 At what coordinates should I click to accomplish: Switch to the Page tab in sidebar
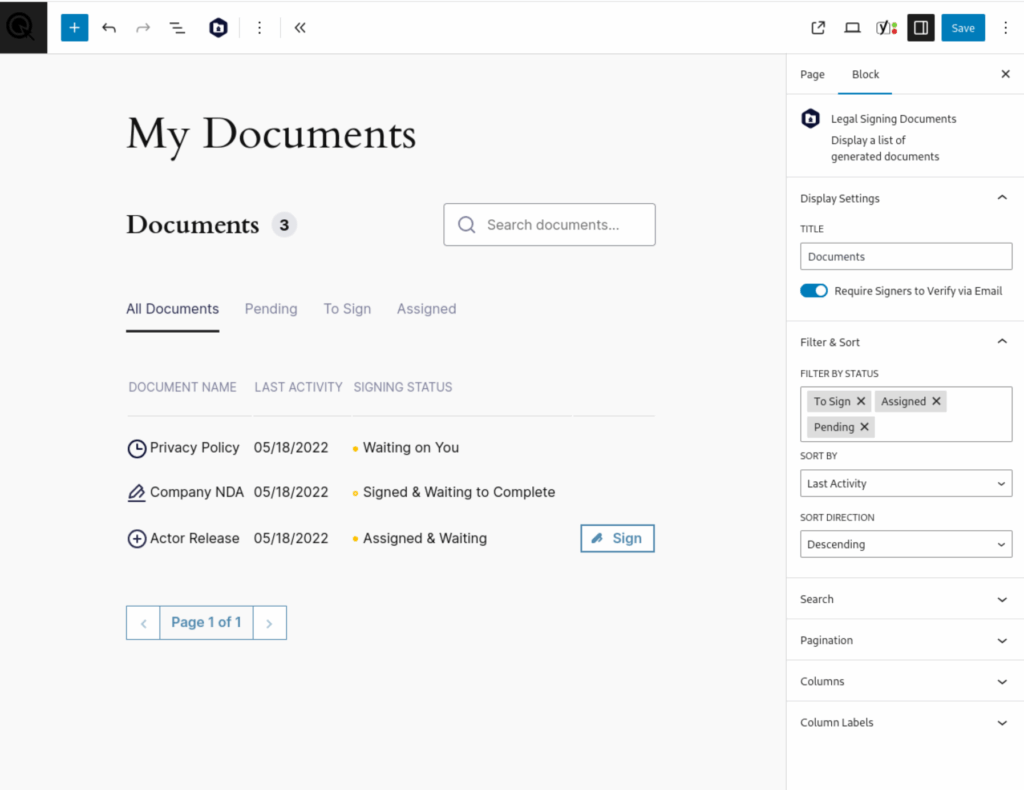tap(813, 74)
